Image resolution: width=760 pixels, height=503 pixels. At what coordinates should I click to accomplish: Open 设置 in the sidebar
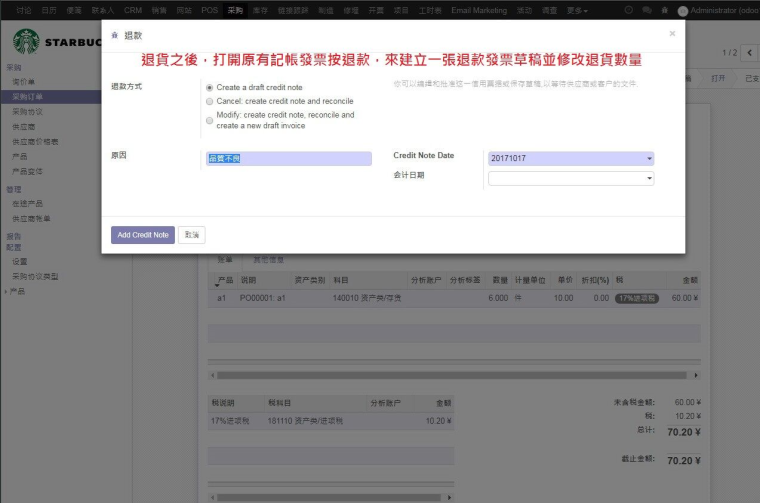coord(19,262)
